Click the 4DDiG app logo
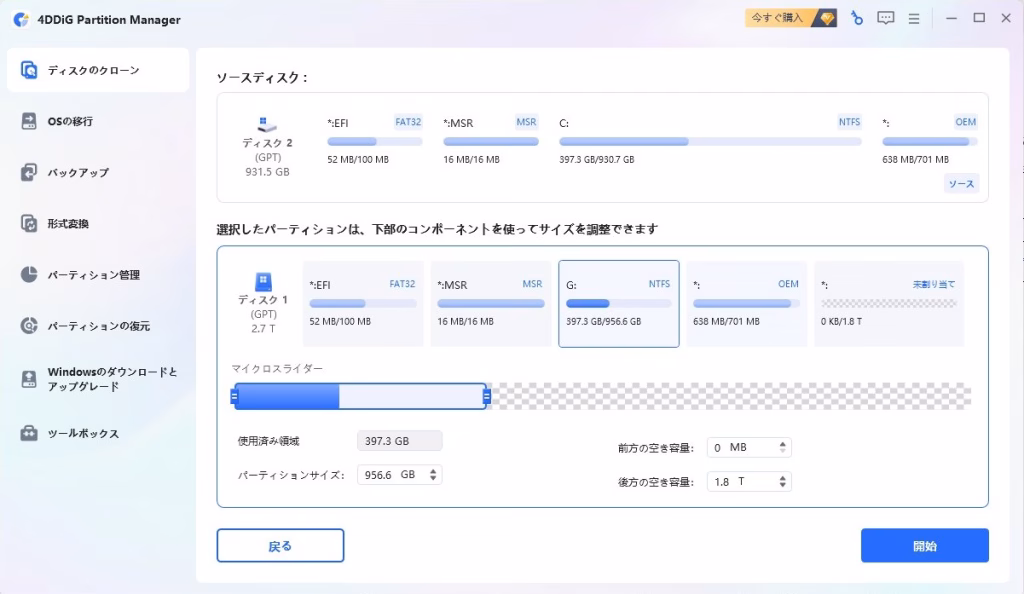 22,20
